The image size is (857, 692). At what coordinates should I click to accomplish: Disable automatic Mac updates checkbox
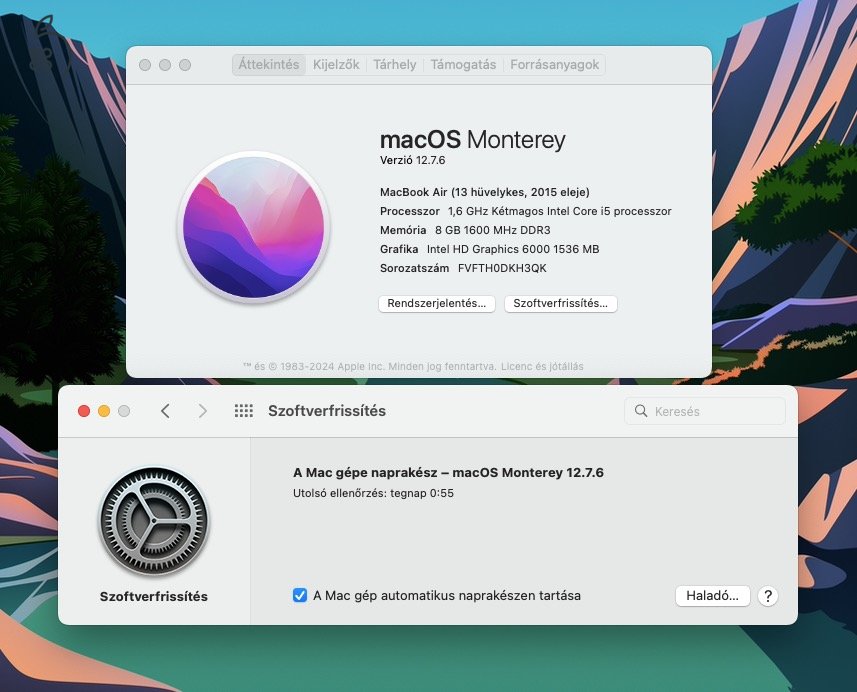pyautogui.click(x=299, y=595)
